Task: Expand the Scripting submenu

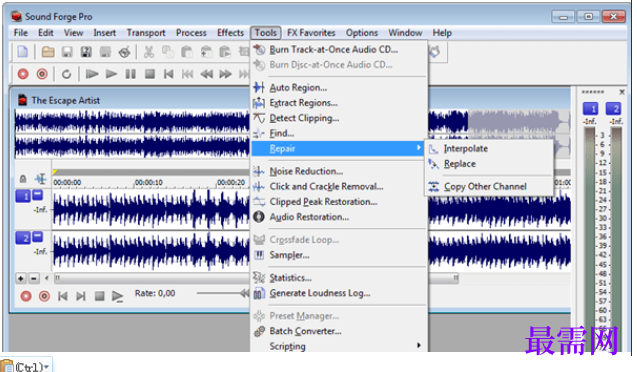Action: [x=339, y=346]
